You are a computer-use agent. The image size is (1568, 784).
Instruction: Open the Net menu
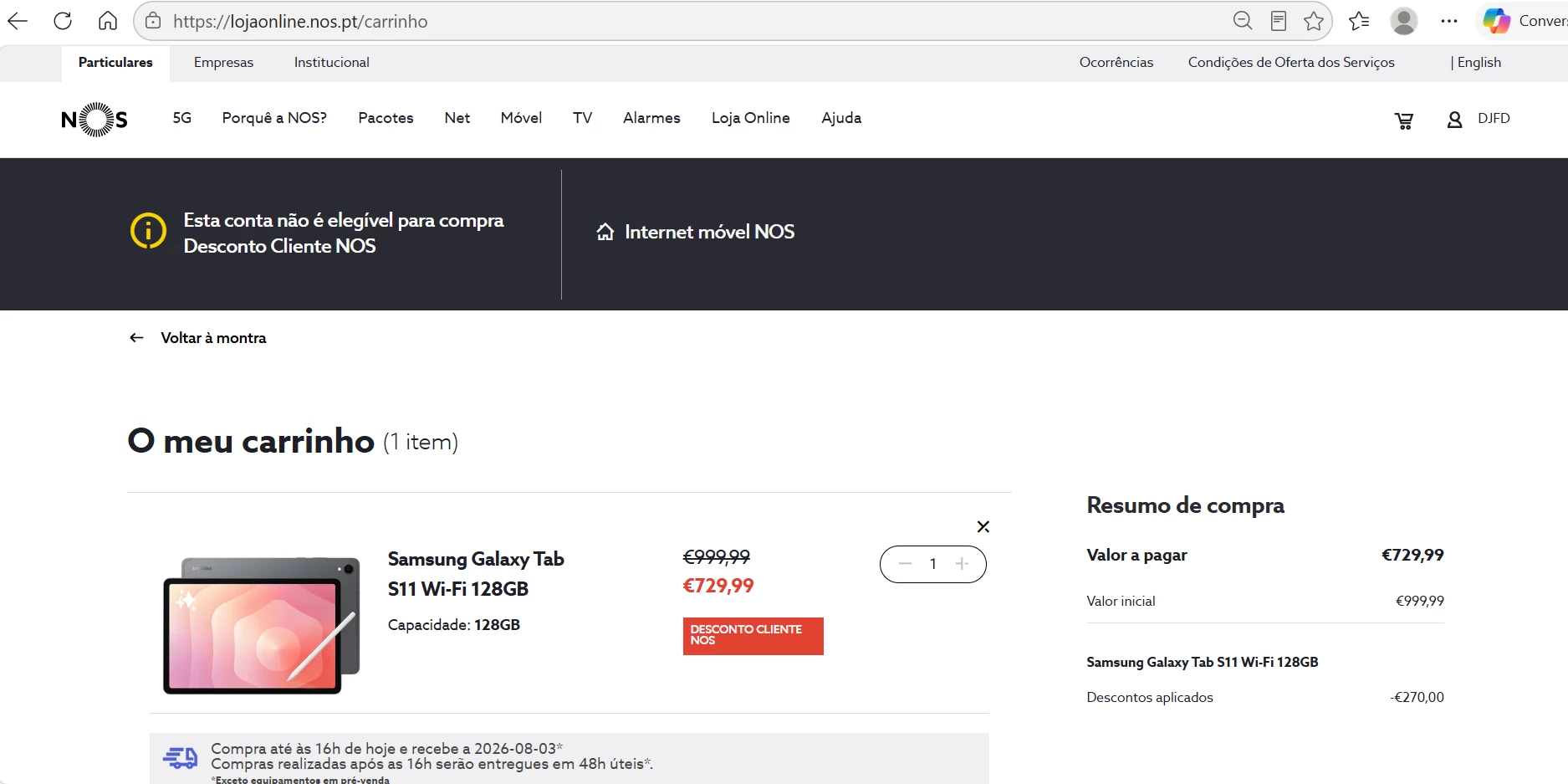click(457, 118)
